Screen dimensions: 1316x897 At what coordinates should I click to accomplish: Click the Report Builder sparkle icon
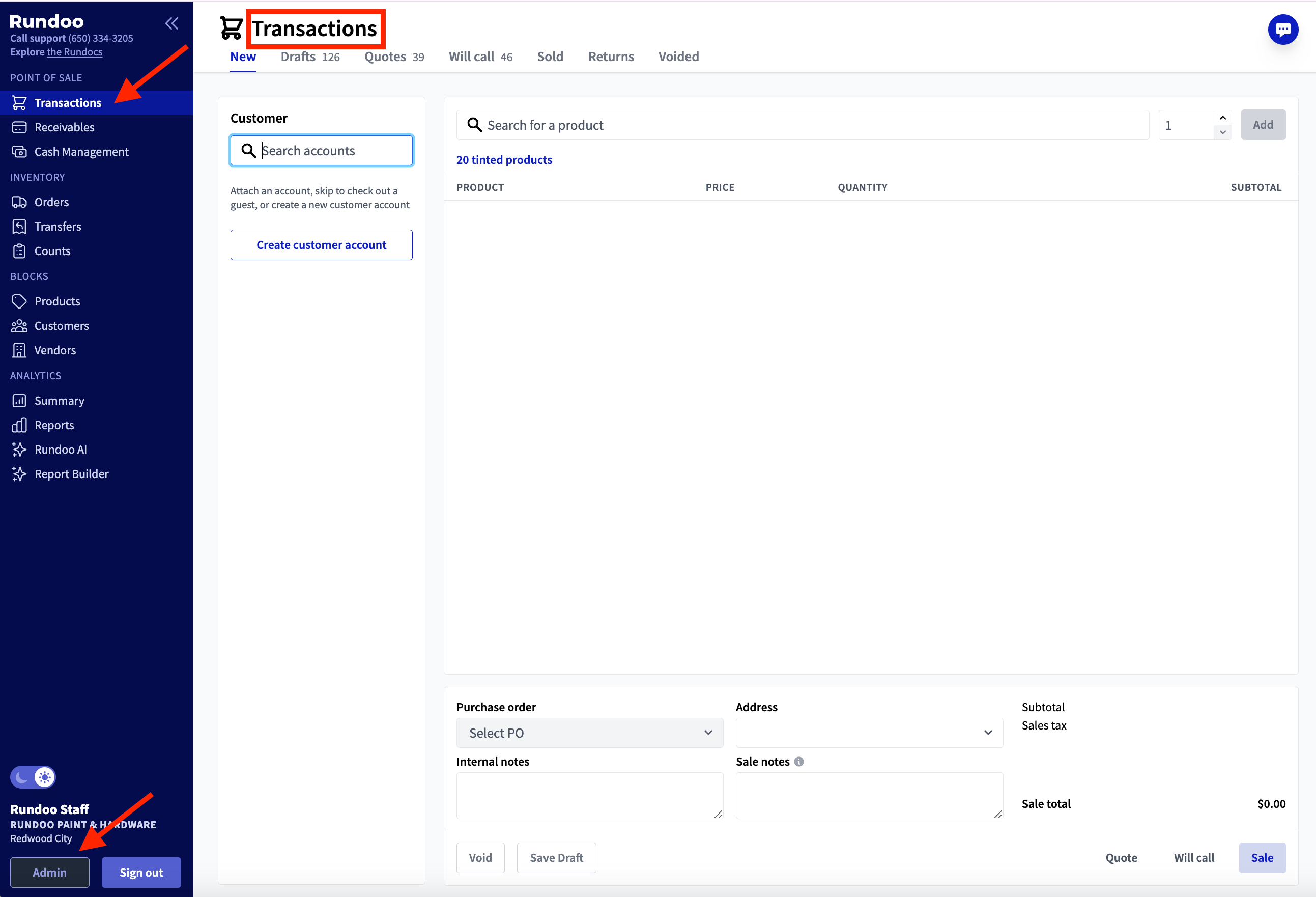[x=19, y=474]
